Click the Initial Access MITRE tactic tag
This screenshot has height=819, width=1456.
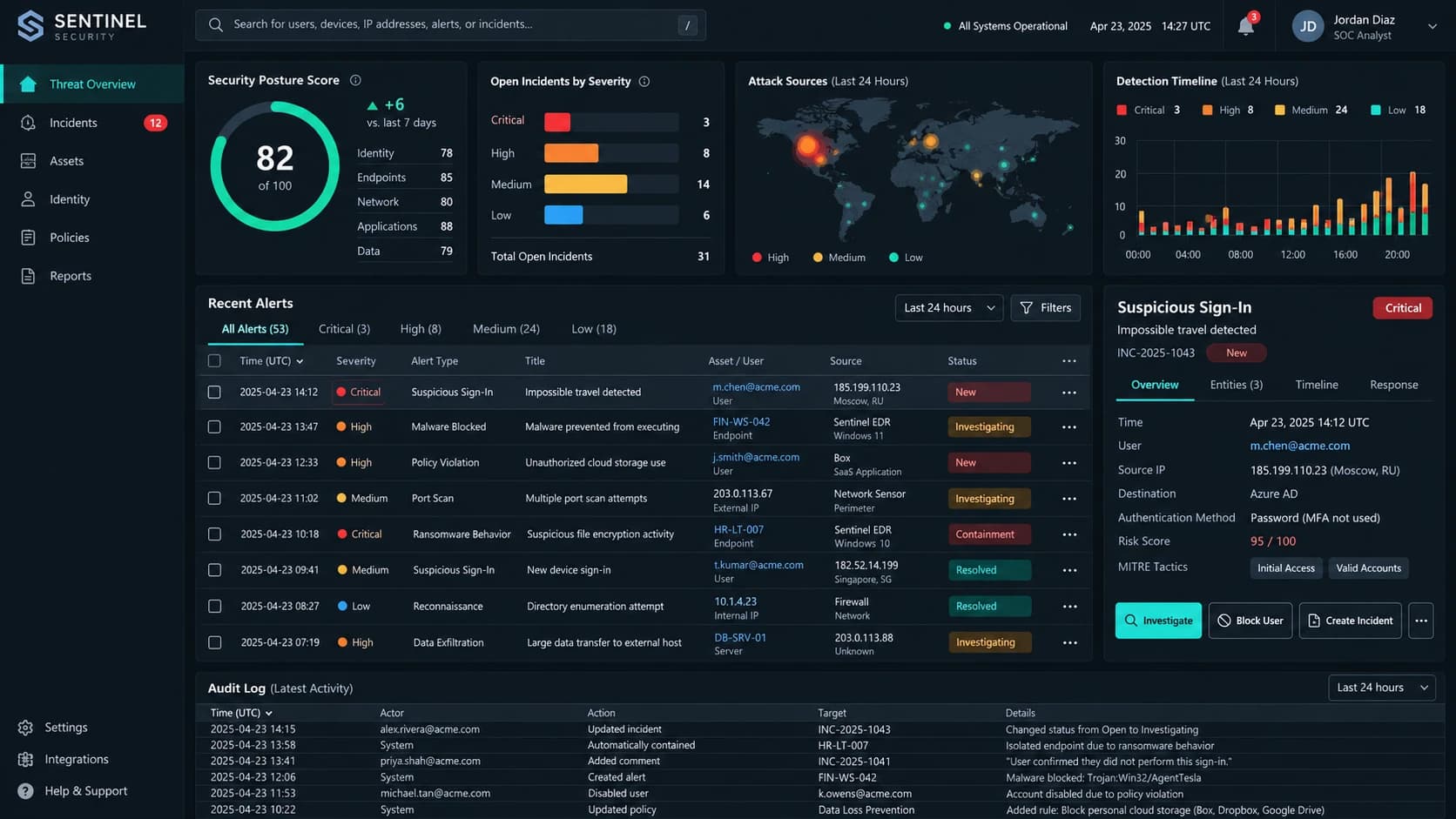tap(1286, 568)
